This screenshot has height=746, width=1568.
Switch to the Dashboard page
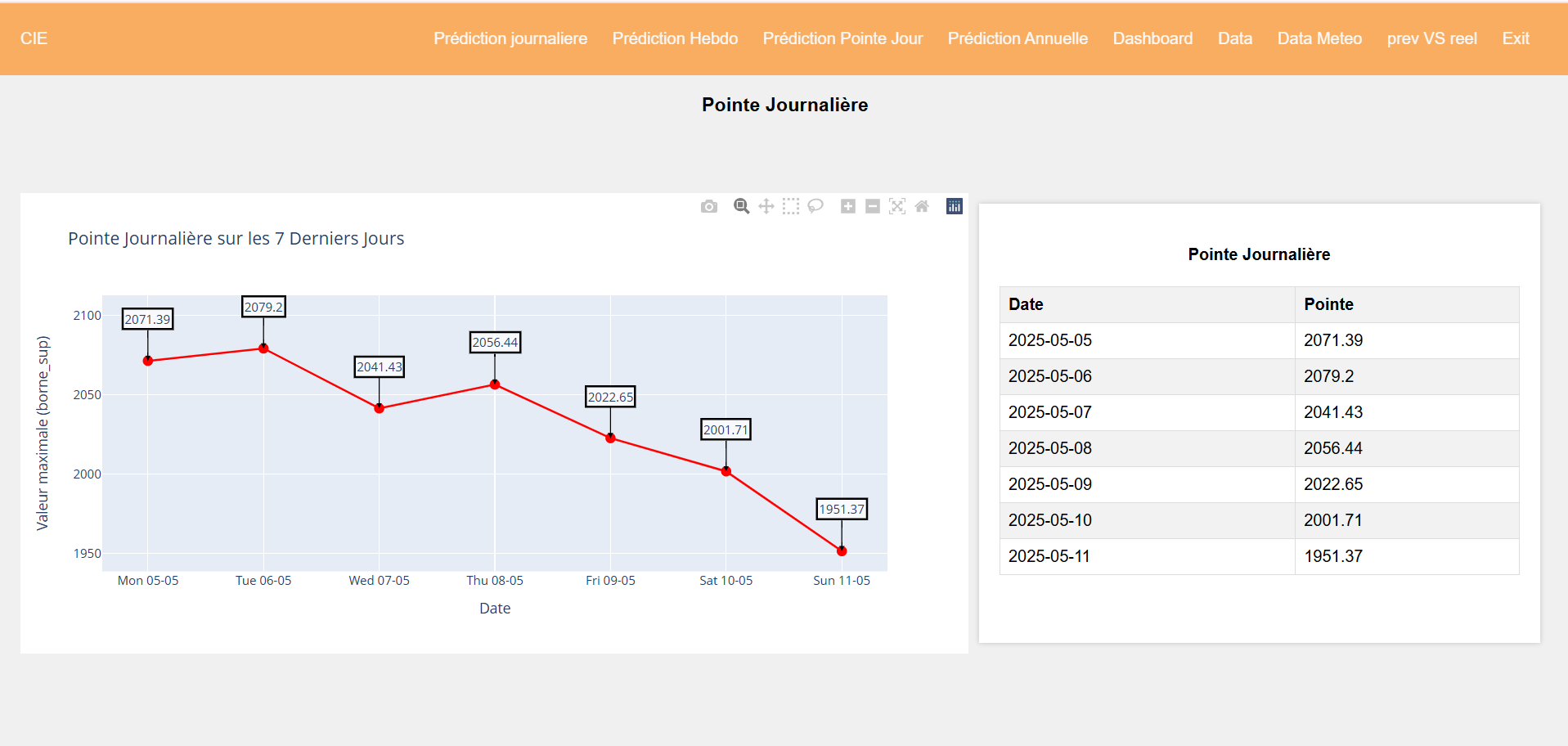1152,38
